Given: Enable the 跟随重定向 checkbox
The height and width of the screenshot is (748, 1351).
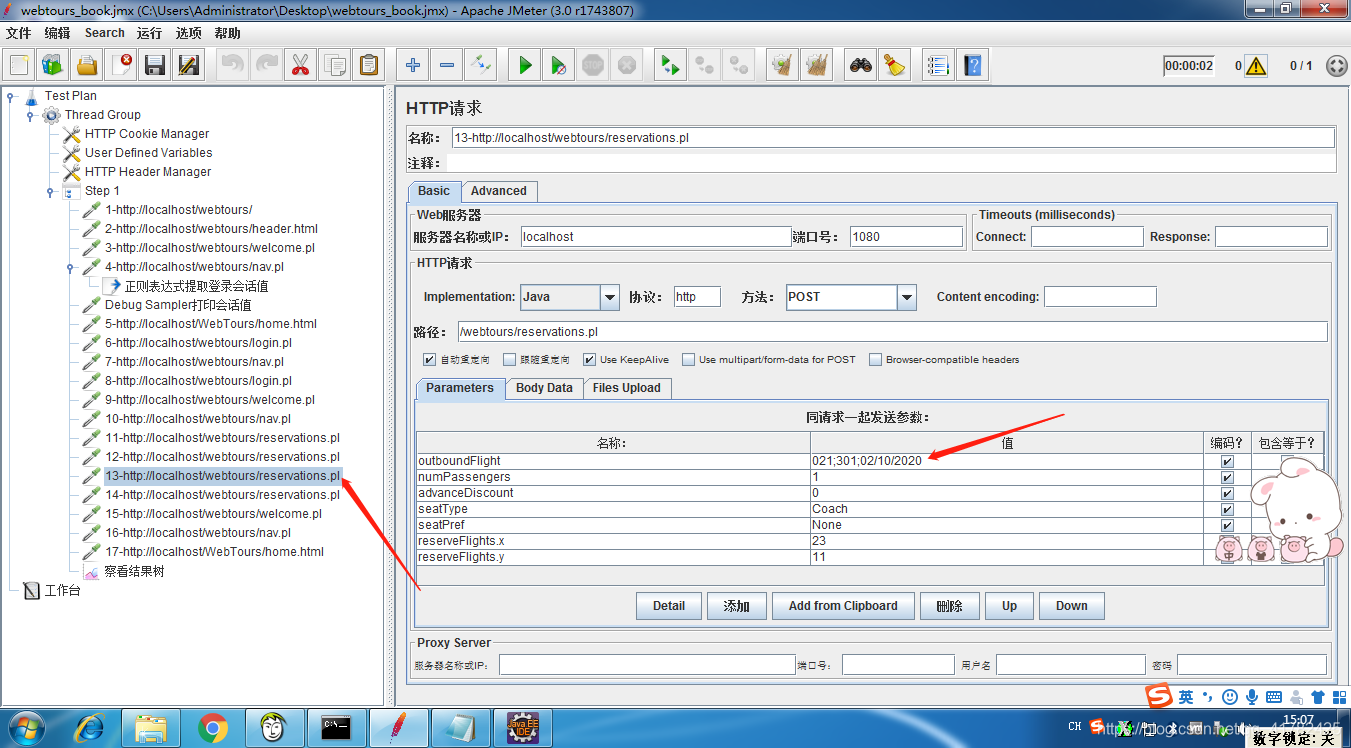Looking at the screenshot, I should pos(509,360).
